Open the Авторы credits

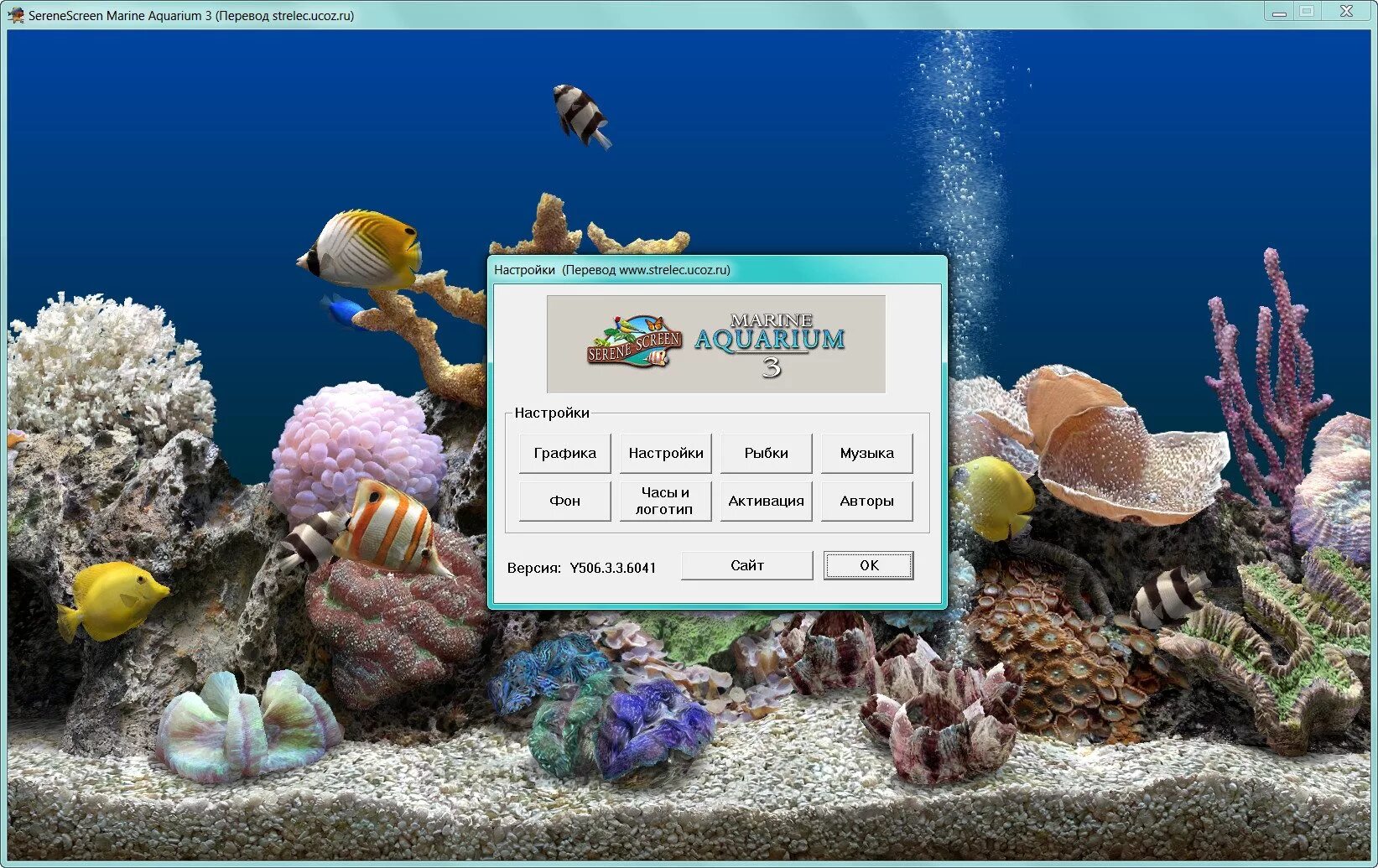(x=866, y=501)
